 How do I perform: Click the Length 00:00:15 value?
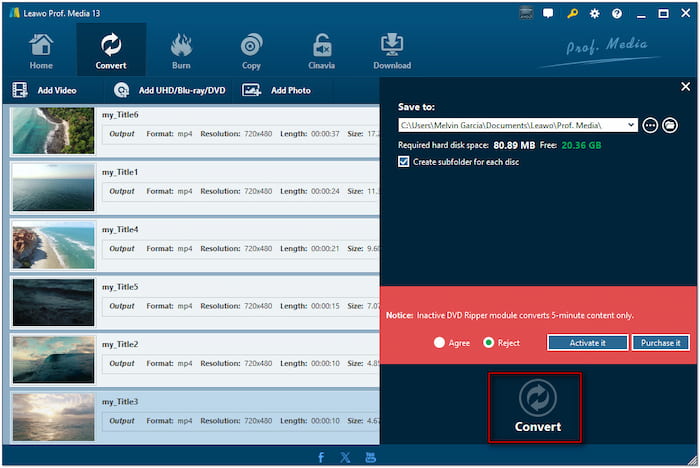(325, 306)
